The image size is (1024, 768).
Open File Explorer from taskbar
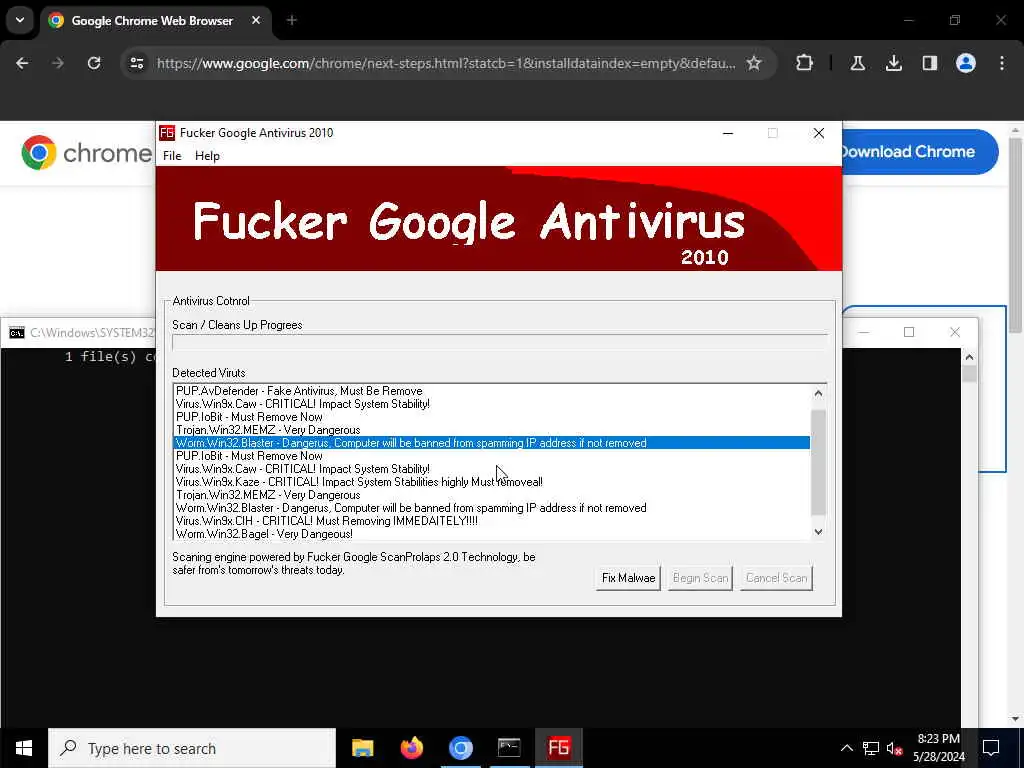click(x=362, y=748)
